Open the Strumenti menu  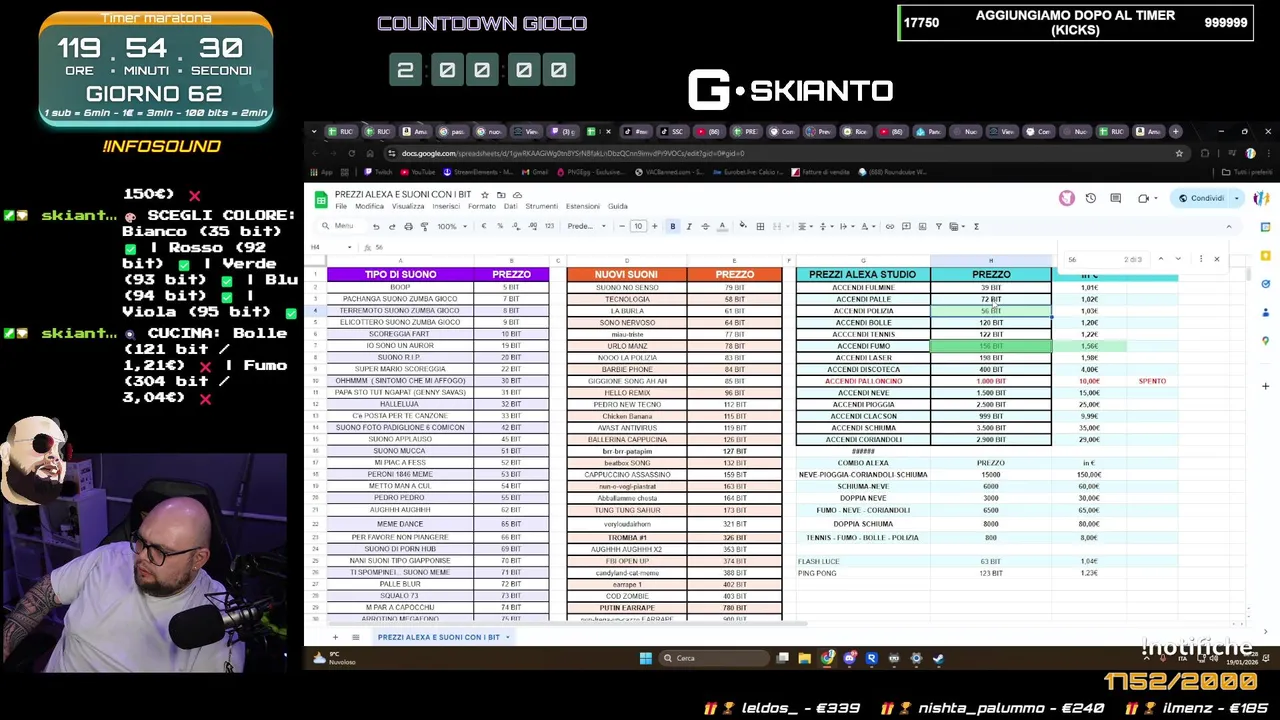click(x=542, y=207)
